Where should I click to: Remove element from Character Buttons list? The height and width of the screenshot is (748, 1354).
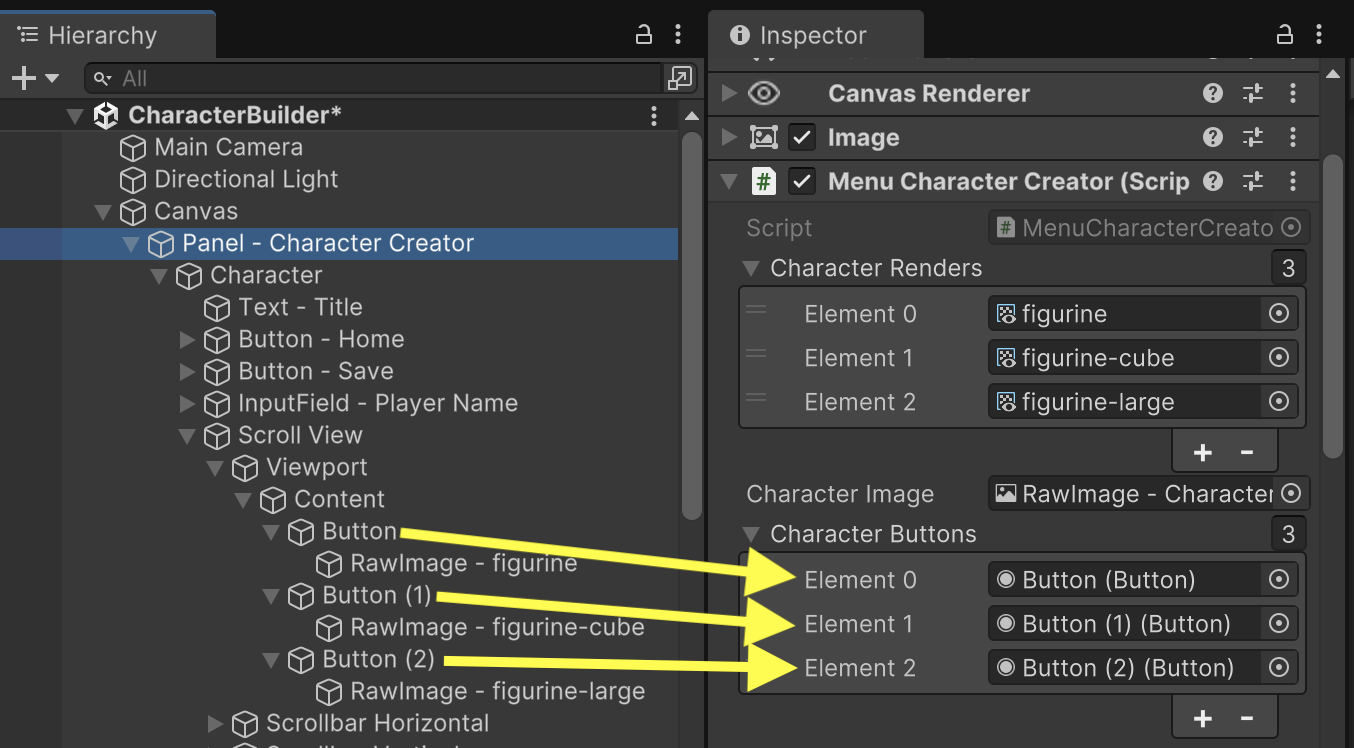point(1247,718)
